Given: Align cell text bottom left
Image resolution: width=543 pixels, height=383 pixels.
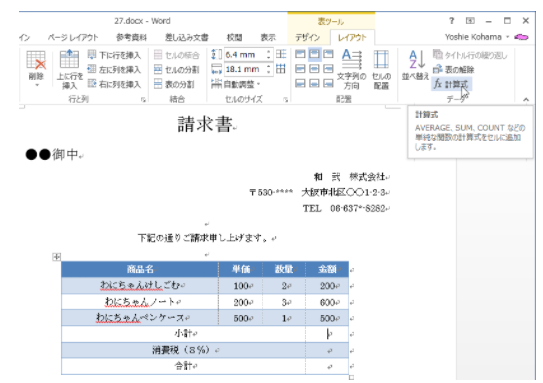Looking at the screenshot, I should click(x=300, y=83).
